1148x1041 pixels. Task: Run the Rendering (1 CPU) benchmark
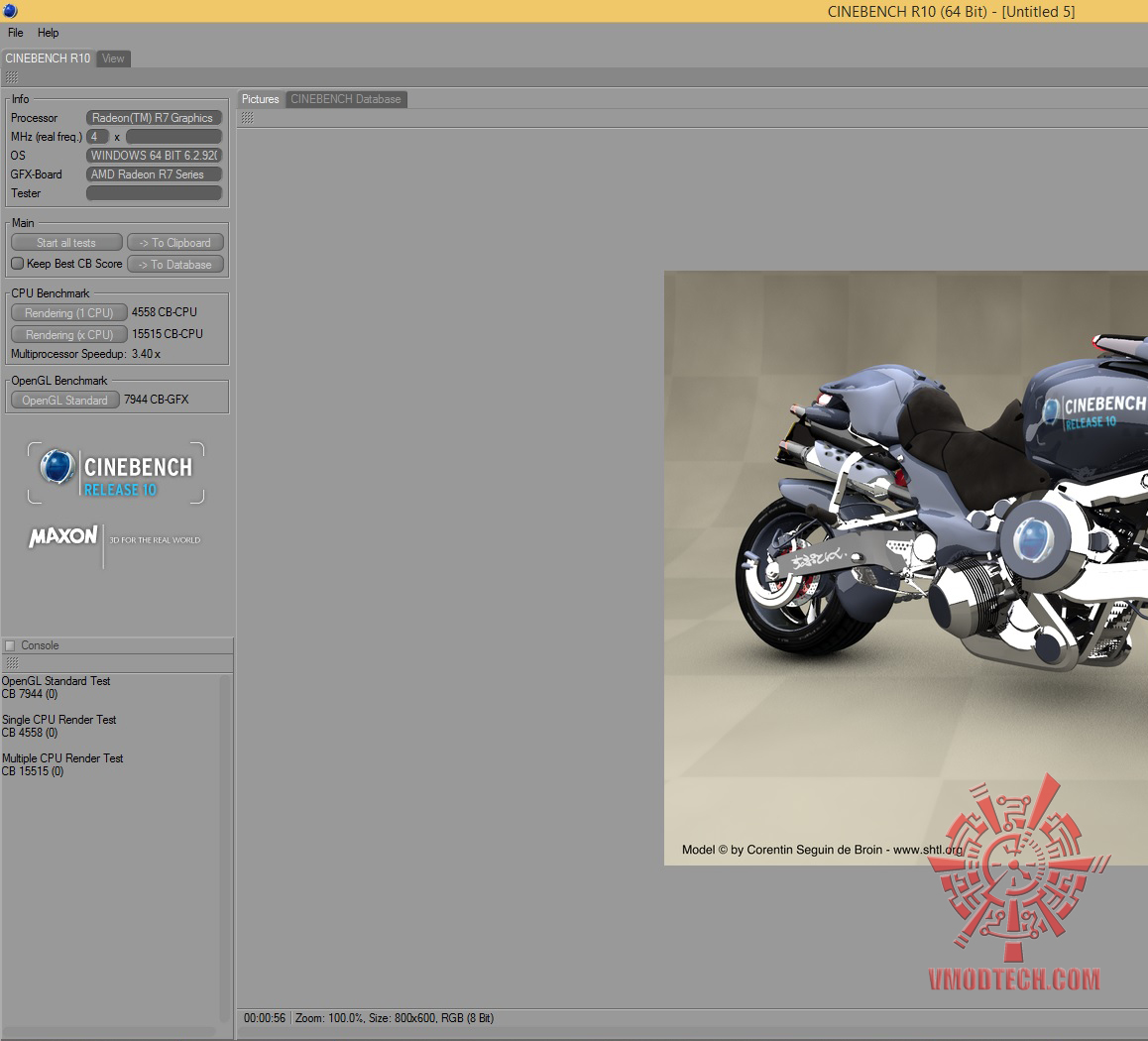tap(68, 313)
